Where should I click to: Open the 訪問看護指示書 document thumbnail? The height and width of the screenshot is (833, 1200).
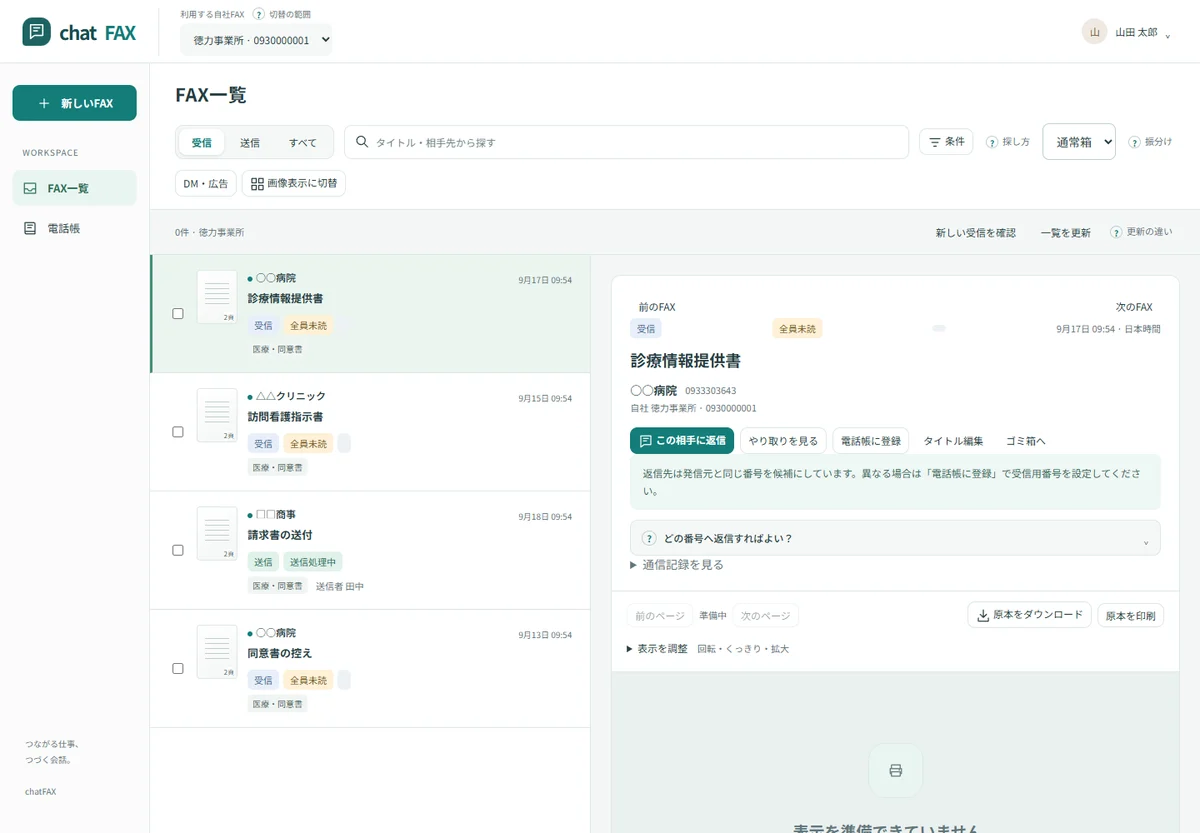217,415
